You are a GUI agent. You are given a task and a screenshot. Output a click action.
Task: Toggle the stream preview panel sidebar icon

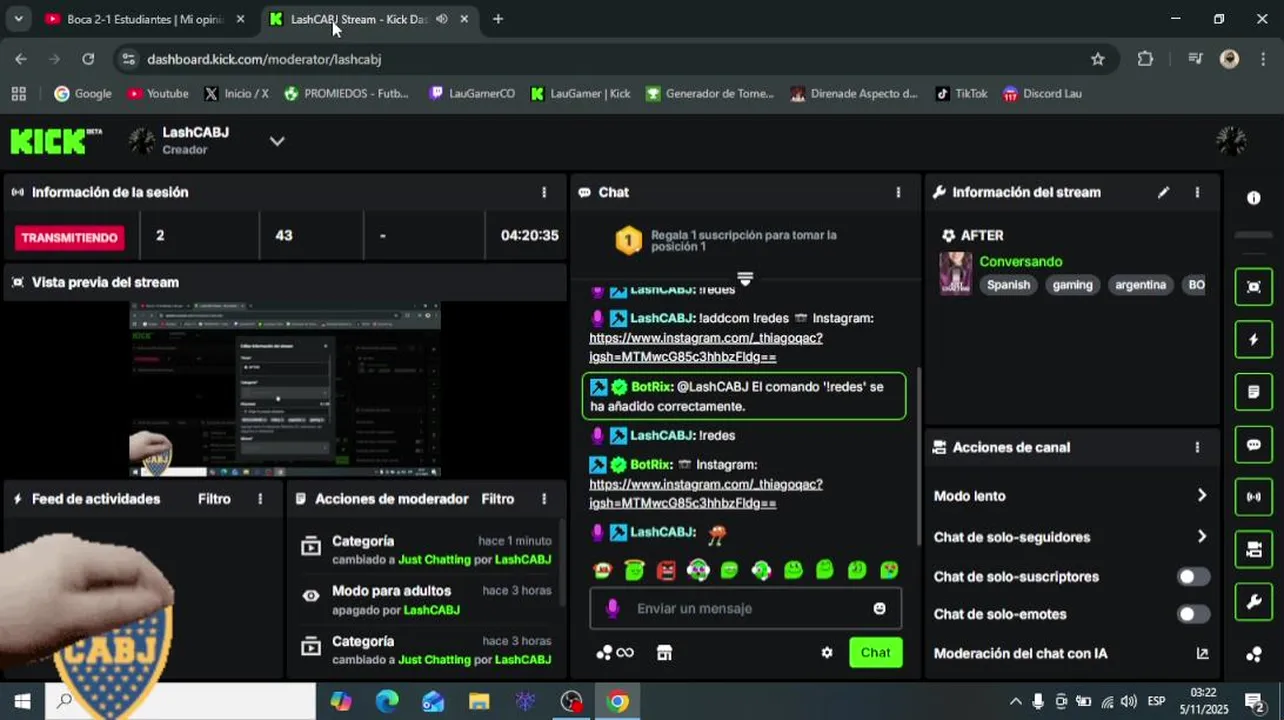[x=1254, y=287]
